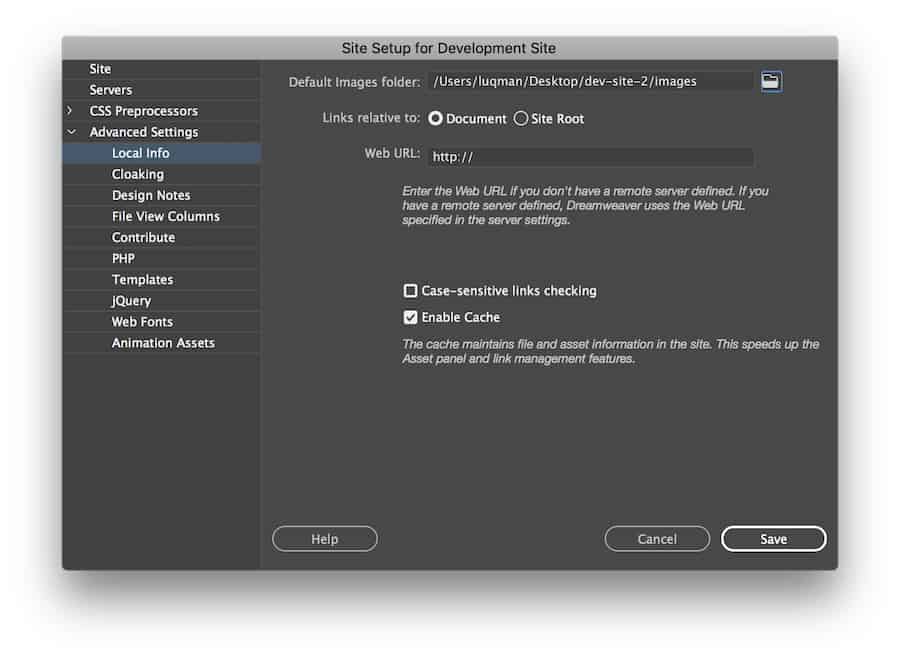Image resolution: width=900 pixels, height=659 pixels.
Task: Select the Document radio button
Action: click(436, 118)
